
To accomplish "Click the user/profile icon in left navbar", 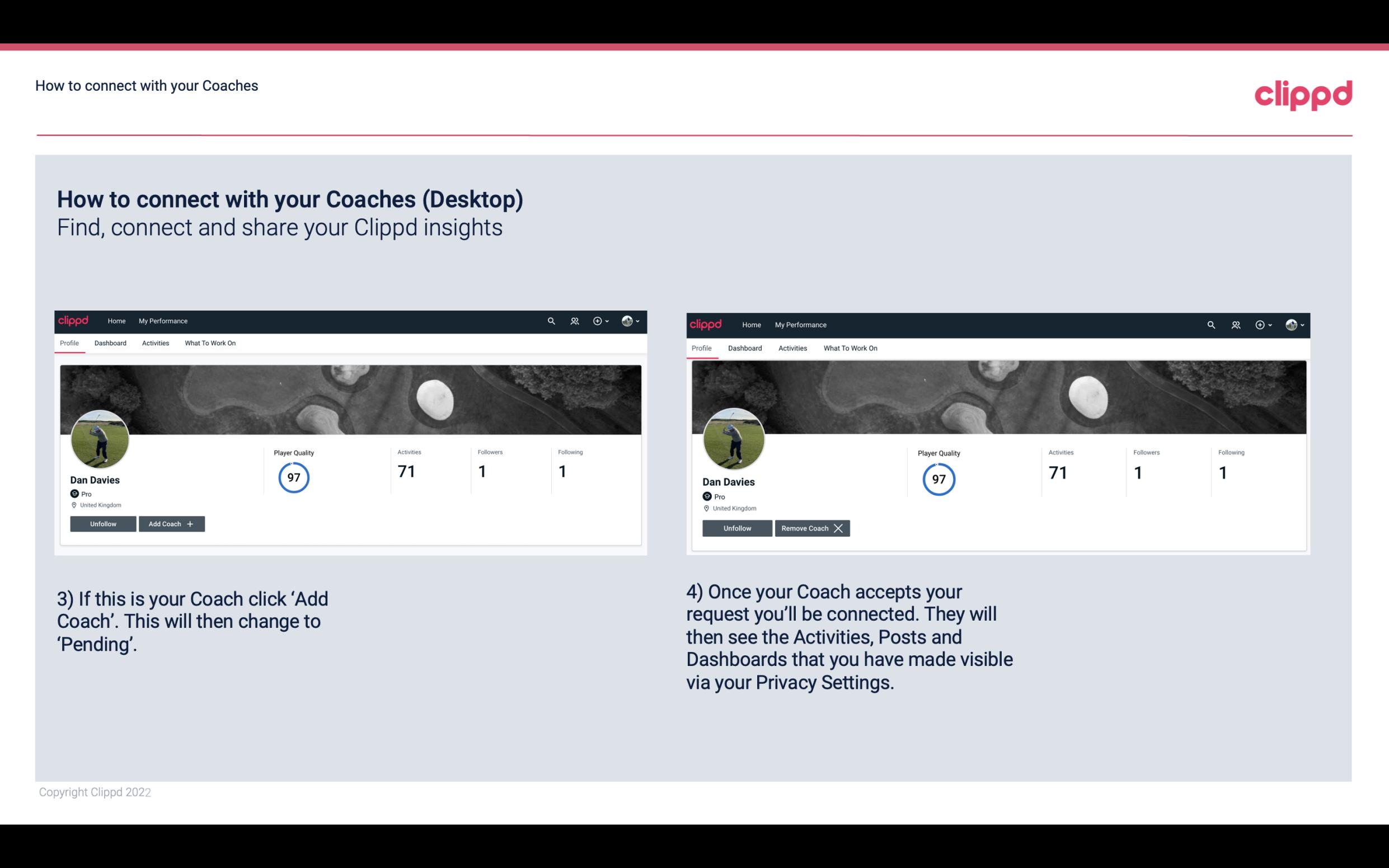I will click(575, 321).
